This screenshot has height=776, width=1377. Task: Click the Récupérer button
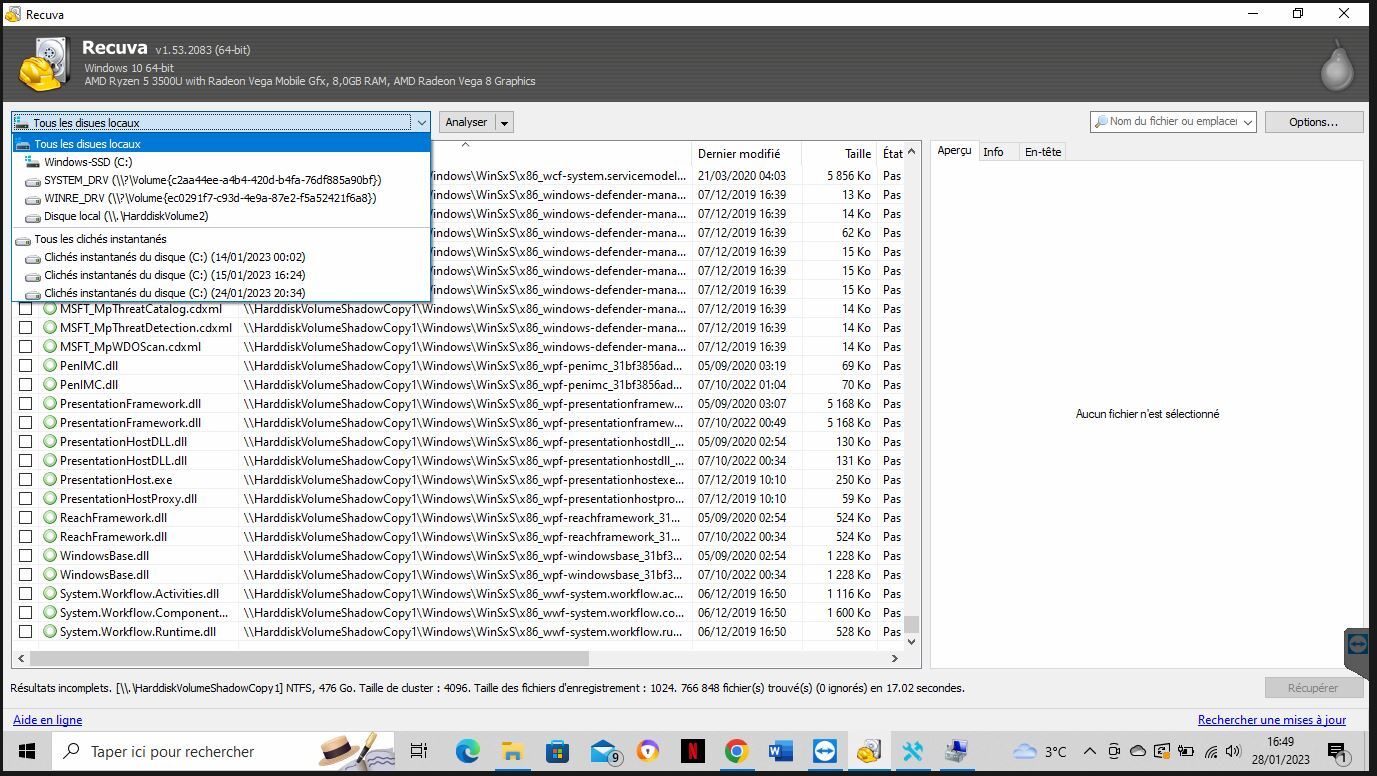pyautogui.click(x=1313, y=688)
